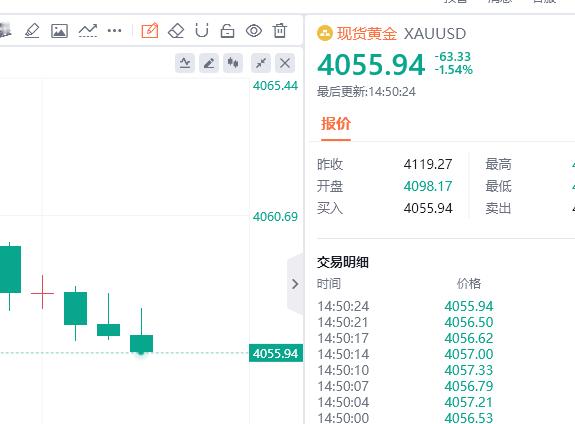Screen dimensions: 575x424
Task: Click the big 4055.94 quote price
Action: click(x=371, y=65)
